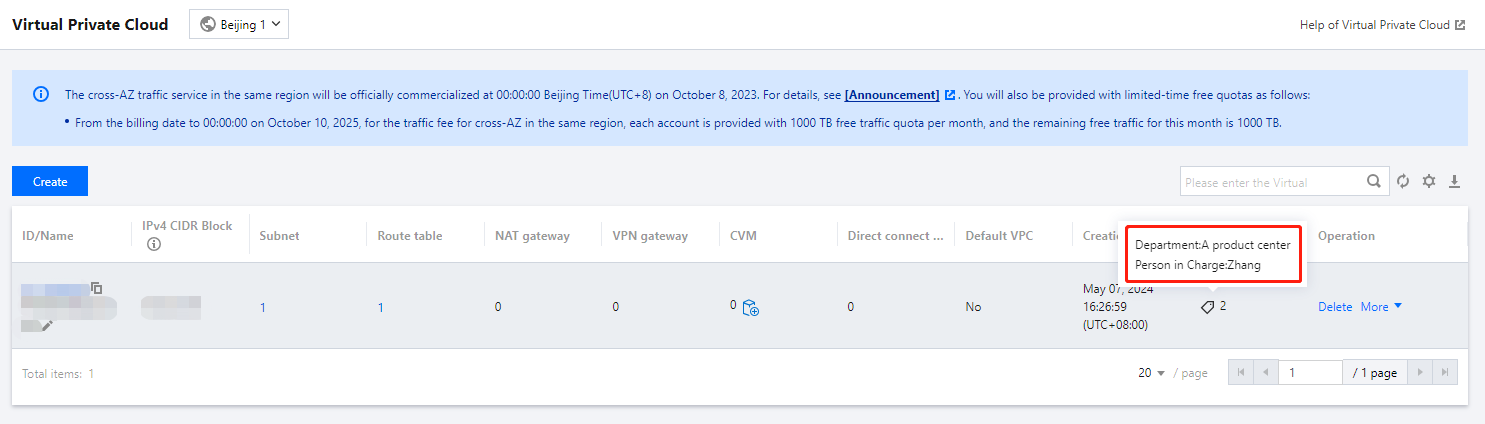Click the search magnifier icon
This screenshot has height=424, width=1485.
tap(1375, 182)
